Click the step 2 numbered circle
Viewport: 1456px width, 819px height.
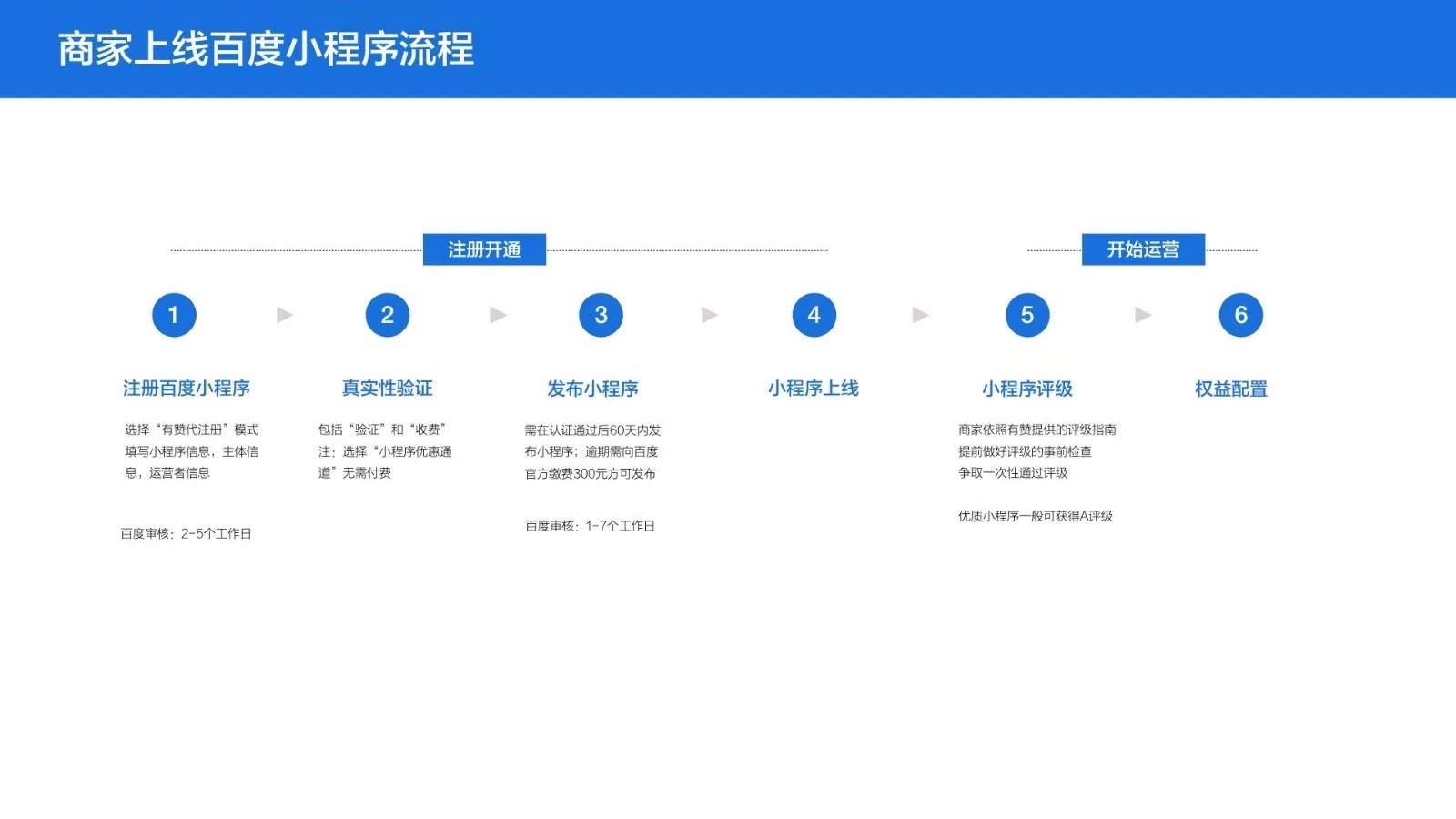pos(388,315)
